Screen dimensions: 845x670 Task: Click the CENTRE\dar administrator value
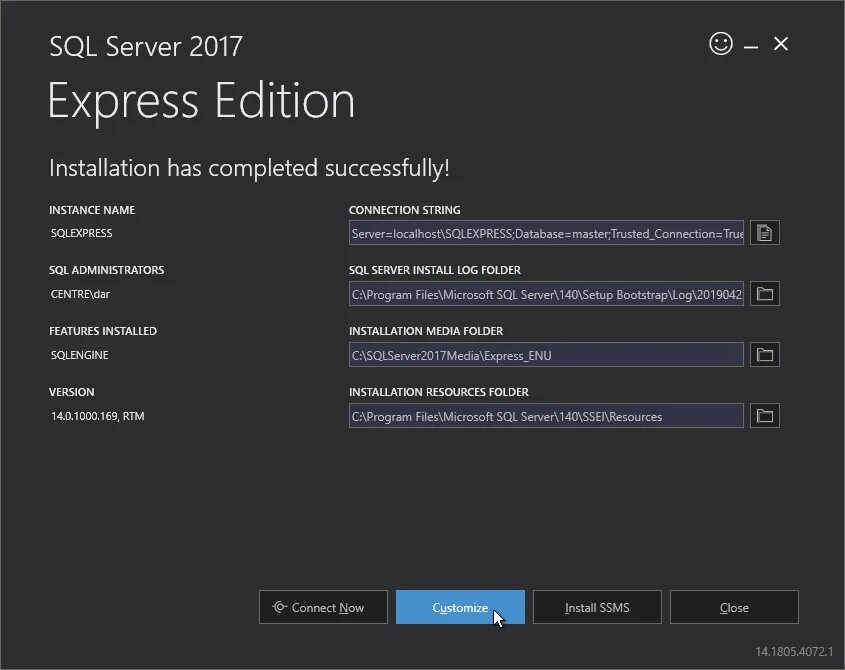[x=80, y=294]
